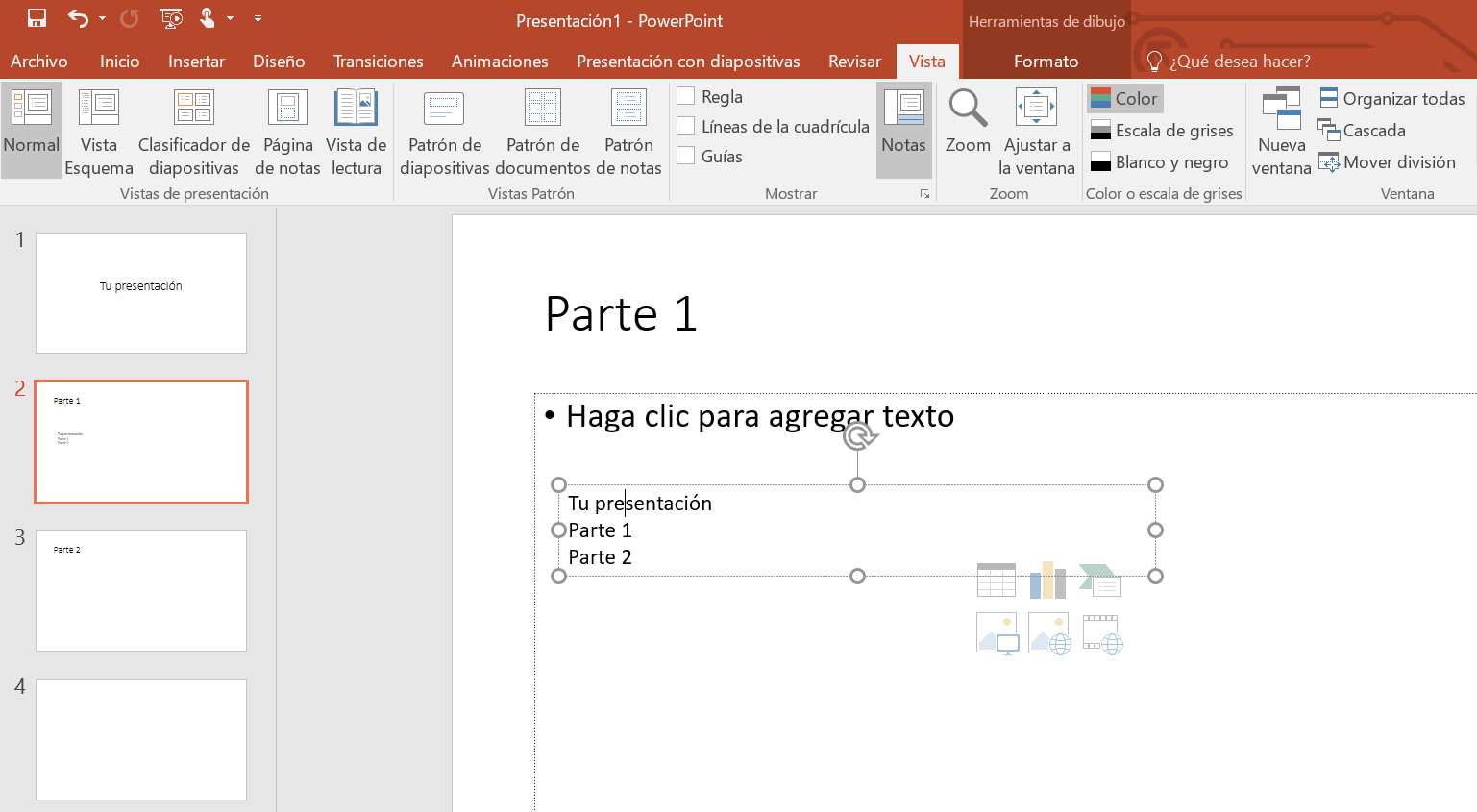Select Escala de grises mode

[1162, 130]
